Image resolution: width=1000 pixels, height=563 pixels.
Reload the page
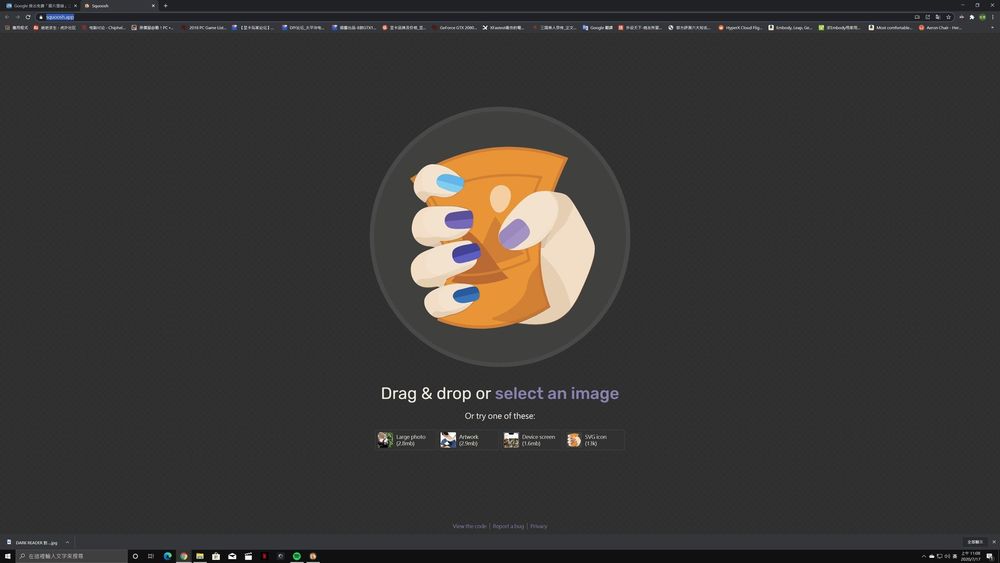click(x=28, y=17)
